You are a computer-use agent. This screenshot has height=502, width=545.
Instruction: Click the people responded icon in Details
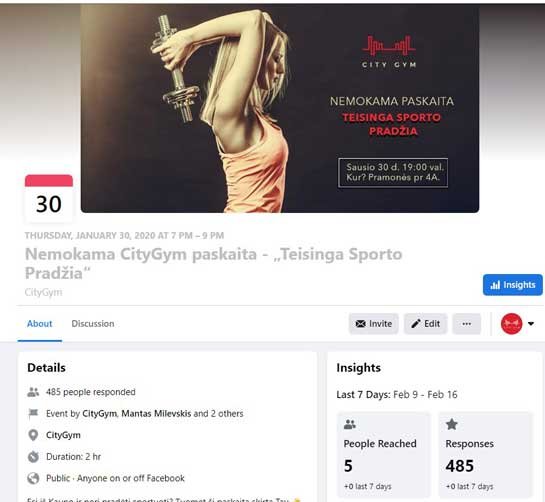[33, 392]
